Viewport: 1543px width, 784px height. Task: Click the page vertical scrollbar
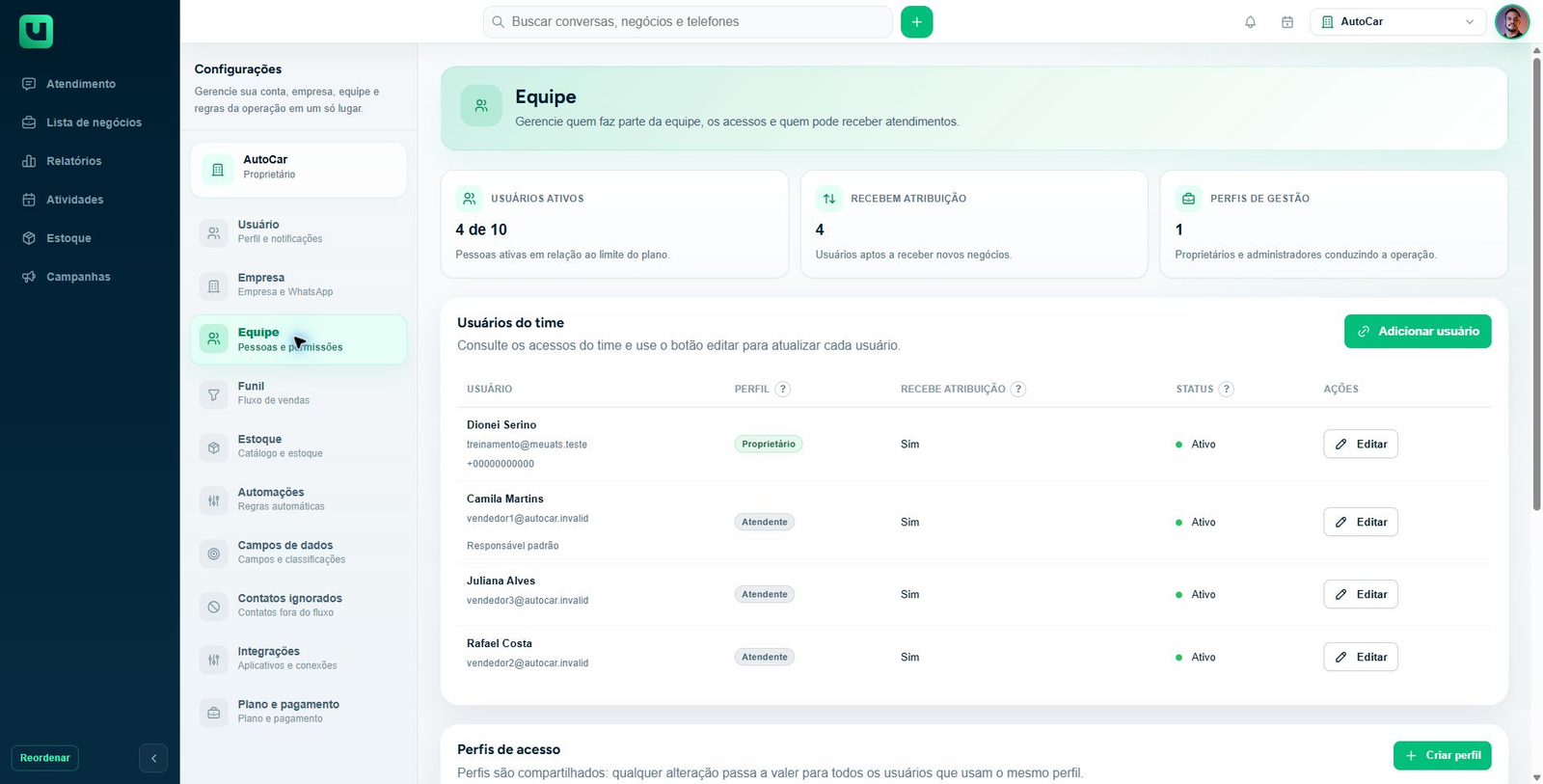pyautogui.click(x=1536, y=284)
